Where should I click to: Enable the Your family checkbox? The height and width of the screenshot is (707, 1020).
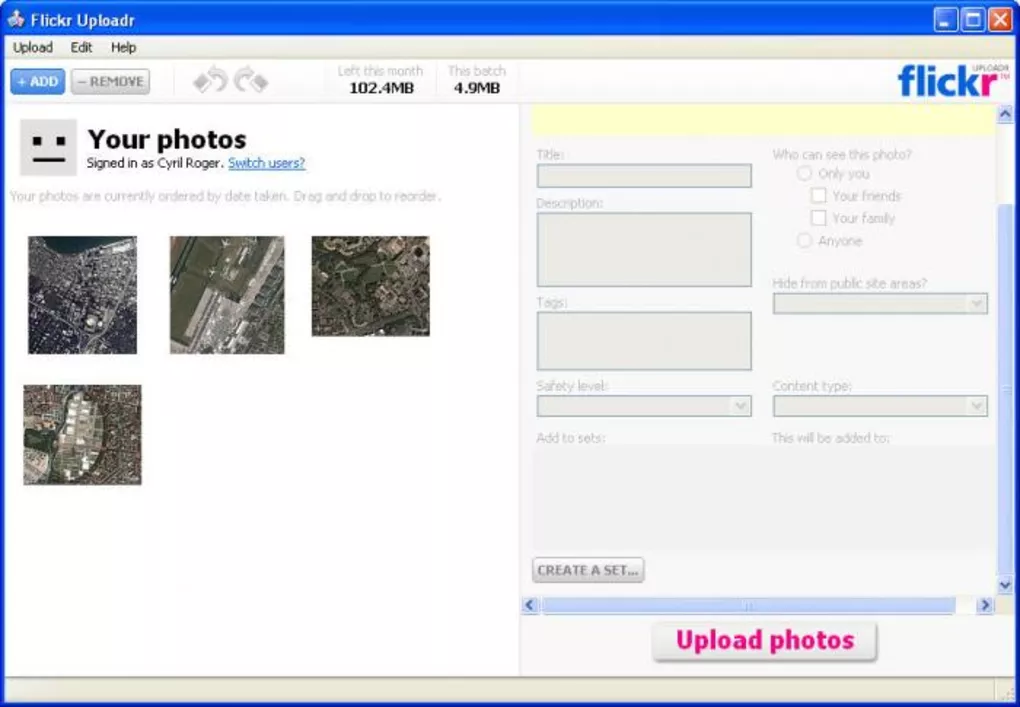pyautogui.click(x=819, y=217)
